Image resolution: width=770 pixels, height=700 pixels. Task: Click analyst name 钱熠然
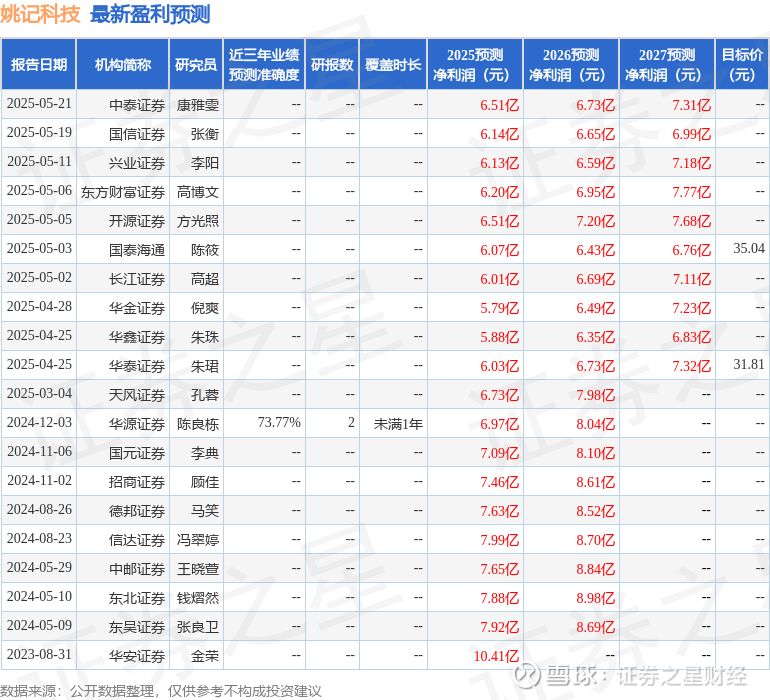197,598
